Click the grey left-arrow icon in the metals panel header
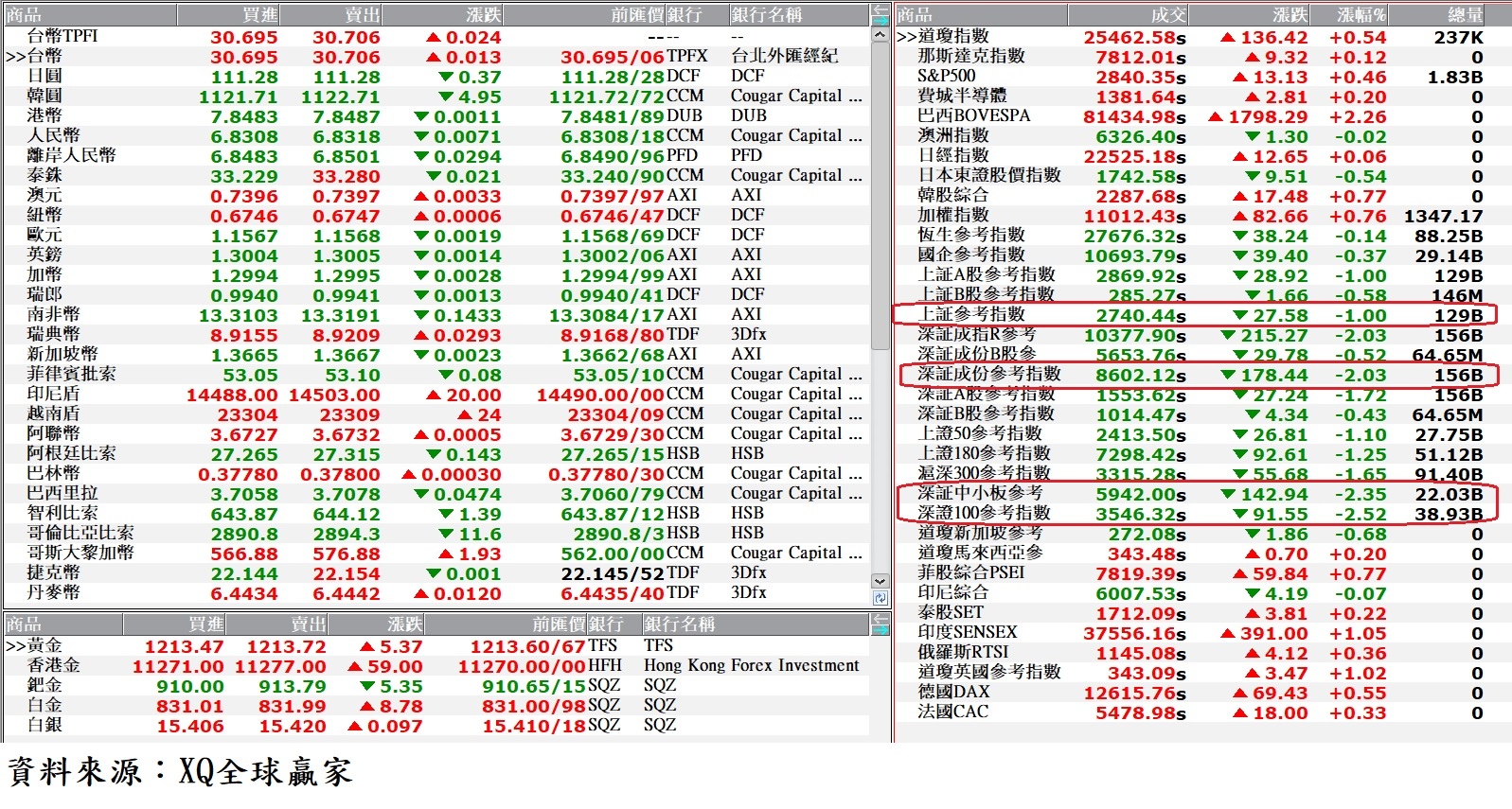Image resolution: width=1512 pixels, height=809 pixels. pyautogui.click(x=880, y=618)
